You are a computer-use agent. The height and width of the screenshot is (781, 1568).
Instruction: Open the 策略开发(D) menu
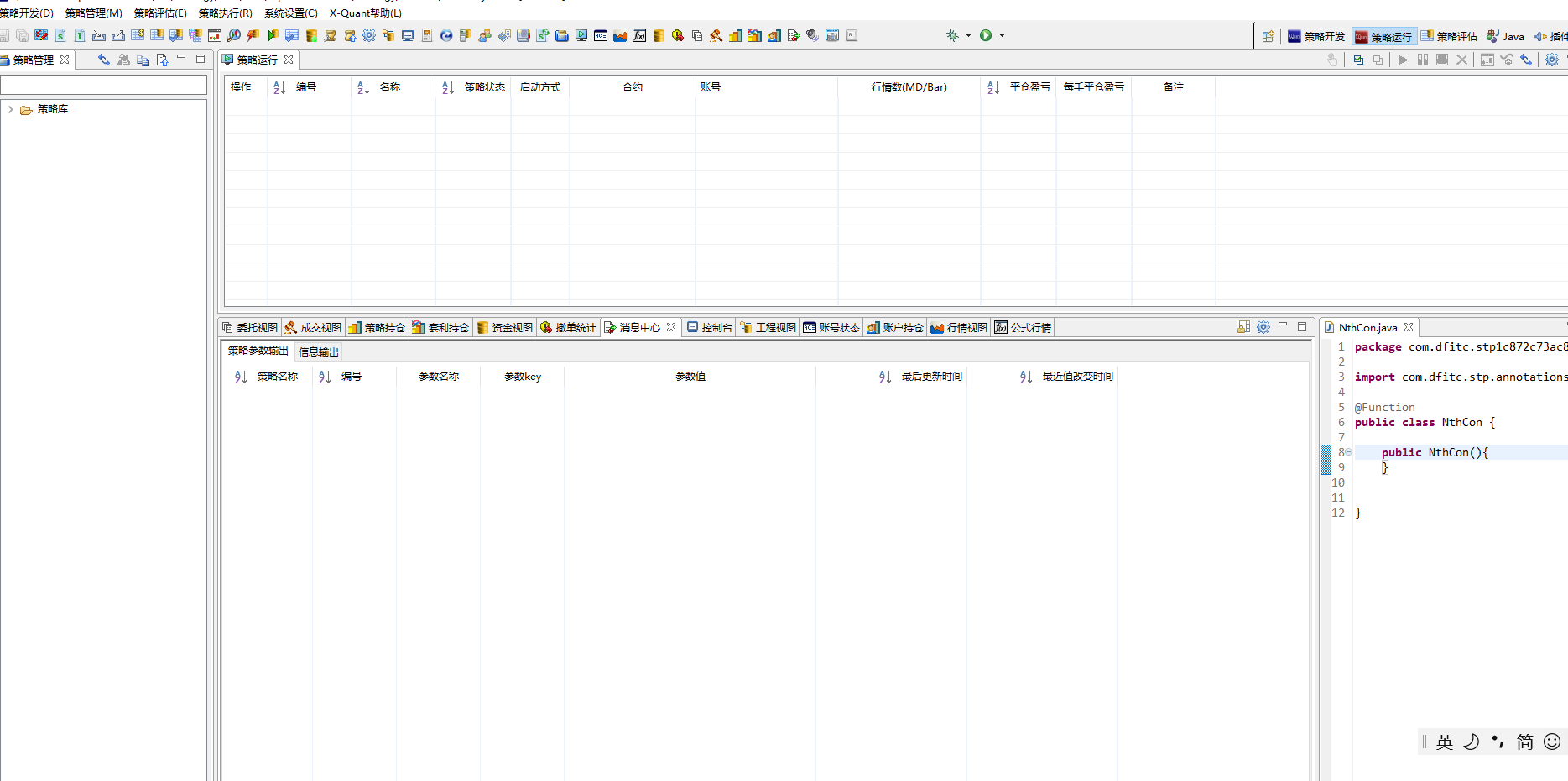tap(27, 13)
